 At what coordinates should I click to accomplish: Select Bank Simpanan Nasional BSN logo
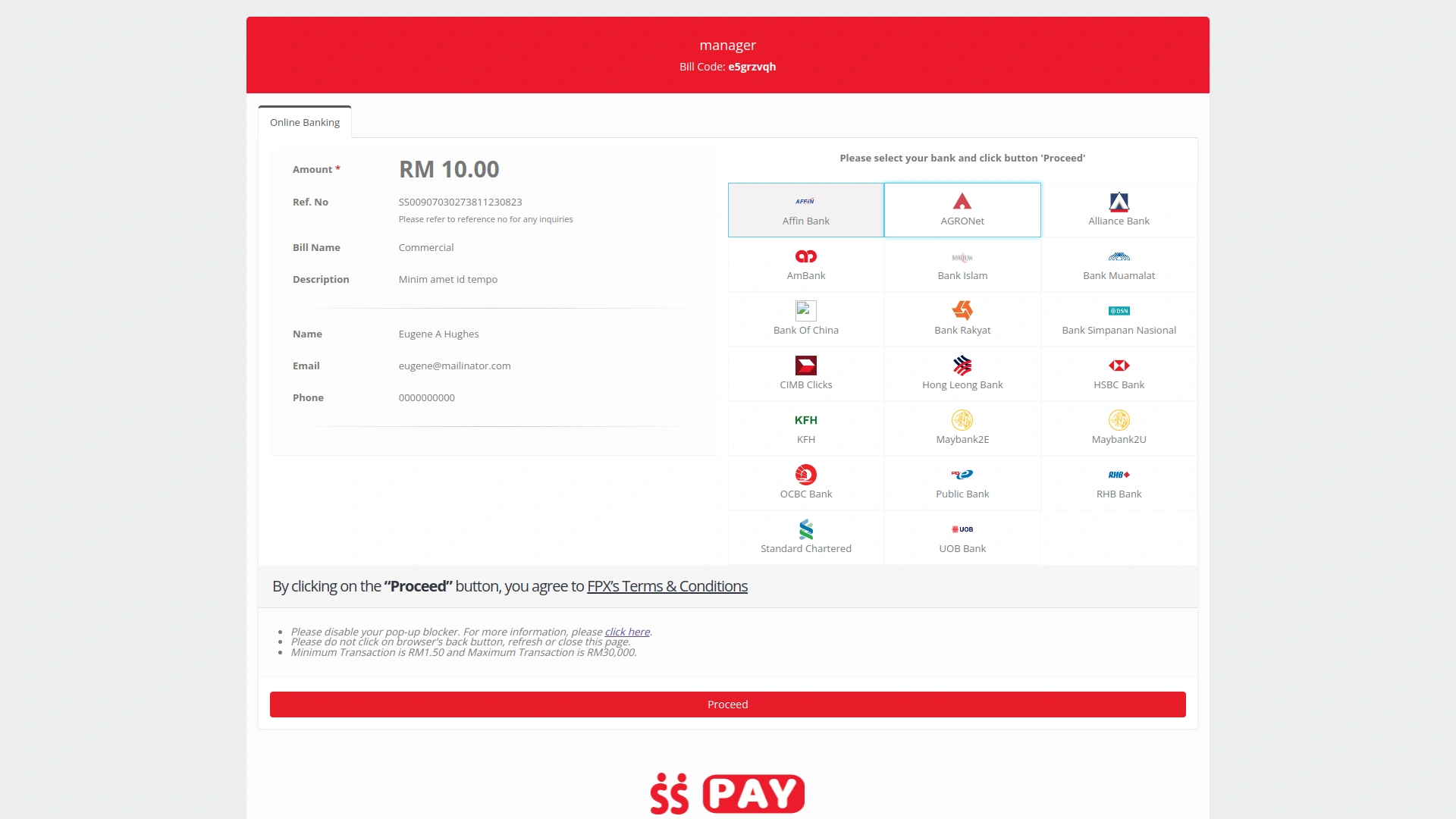[x=1119, y=311]
